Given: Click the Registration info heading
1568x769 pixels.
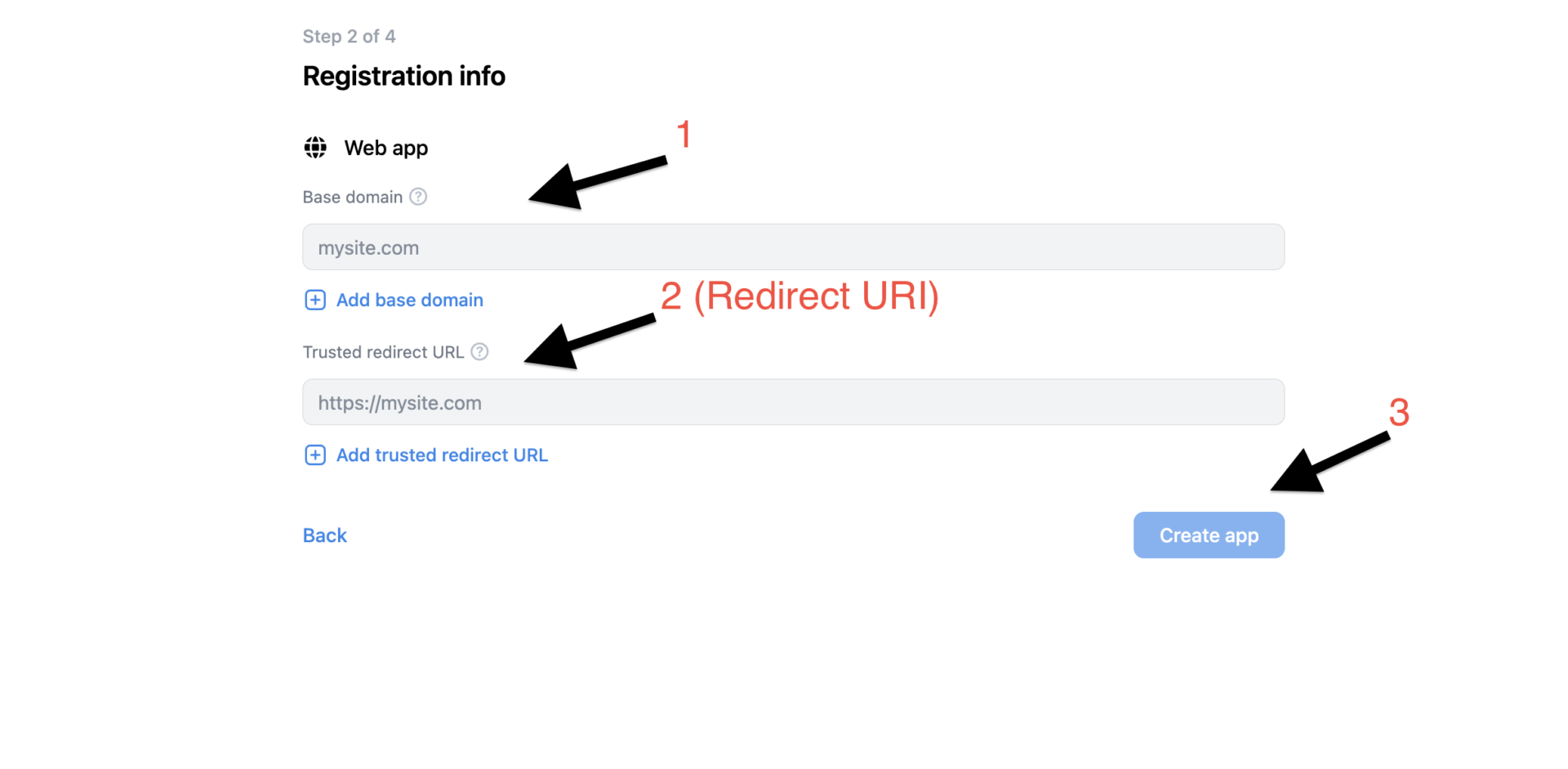Looking at the screenshot, I should pyautogui.click(x=404, y=76).
